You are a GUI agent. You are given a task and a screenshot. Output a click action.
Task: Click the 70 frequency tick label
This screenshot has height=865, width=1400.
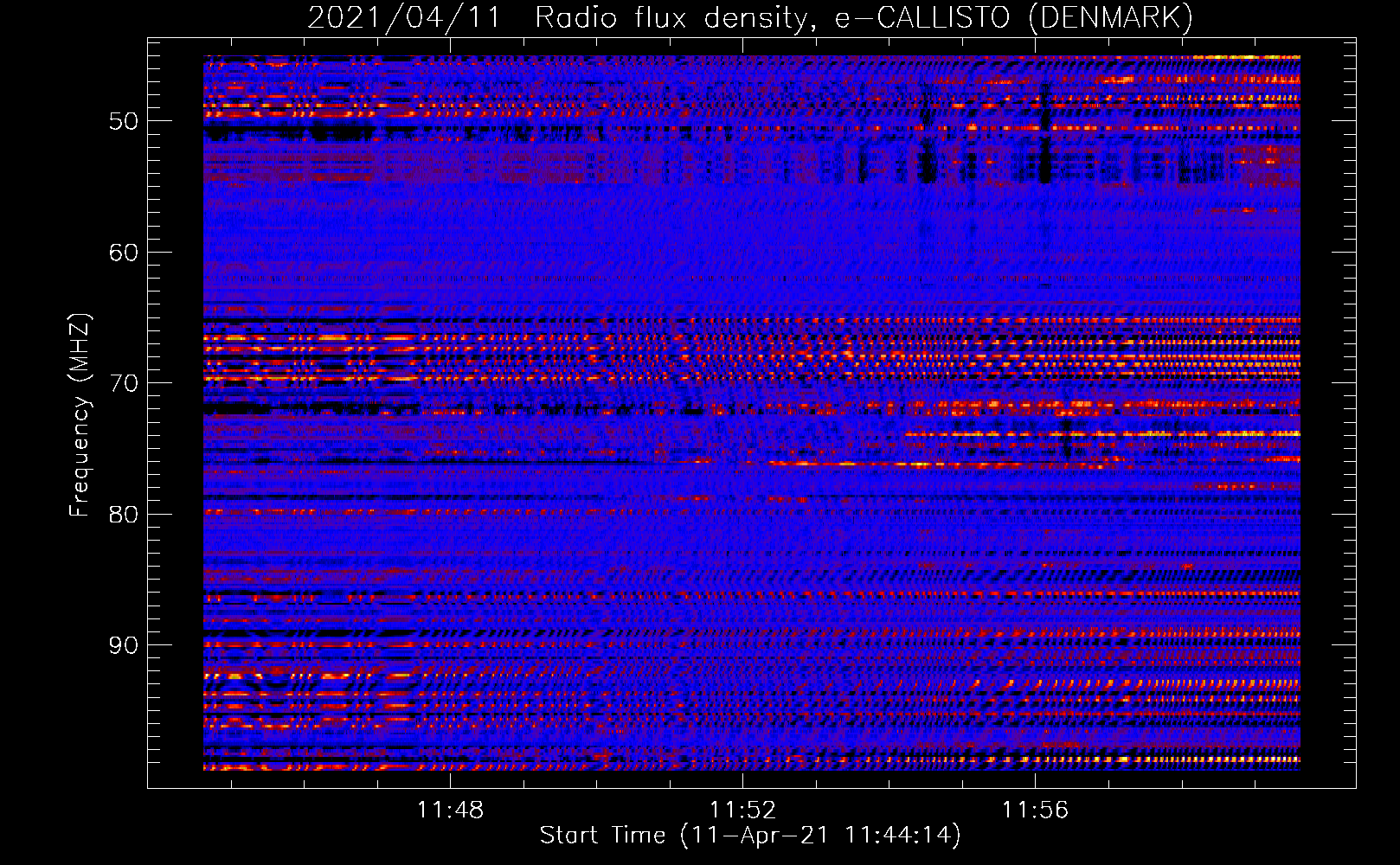pyautogui.click(x=124, y=383)
